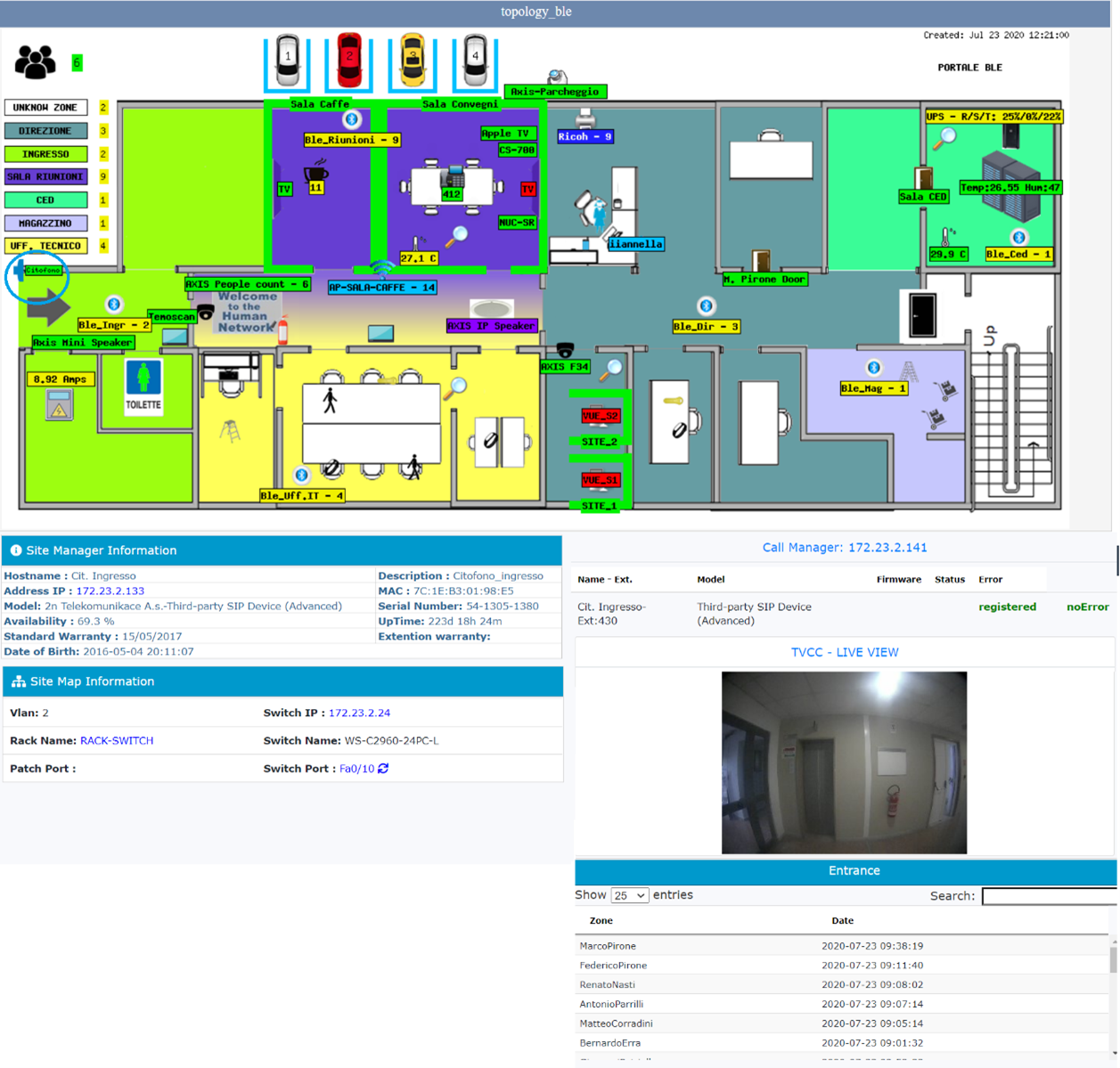The height and width of the screenshot is (1068, 1120).
Task: Click the people group icon
Action: point(36,62)
